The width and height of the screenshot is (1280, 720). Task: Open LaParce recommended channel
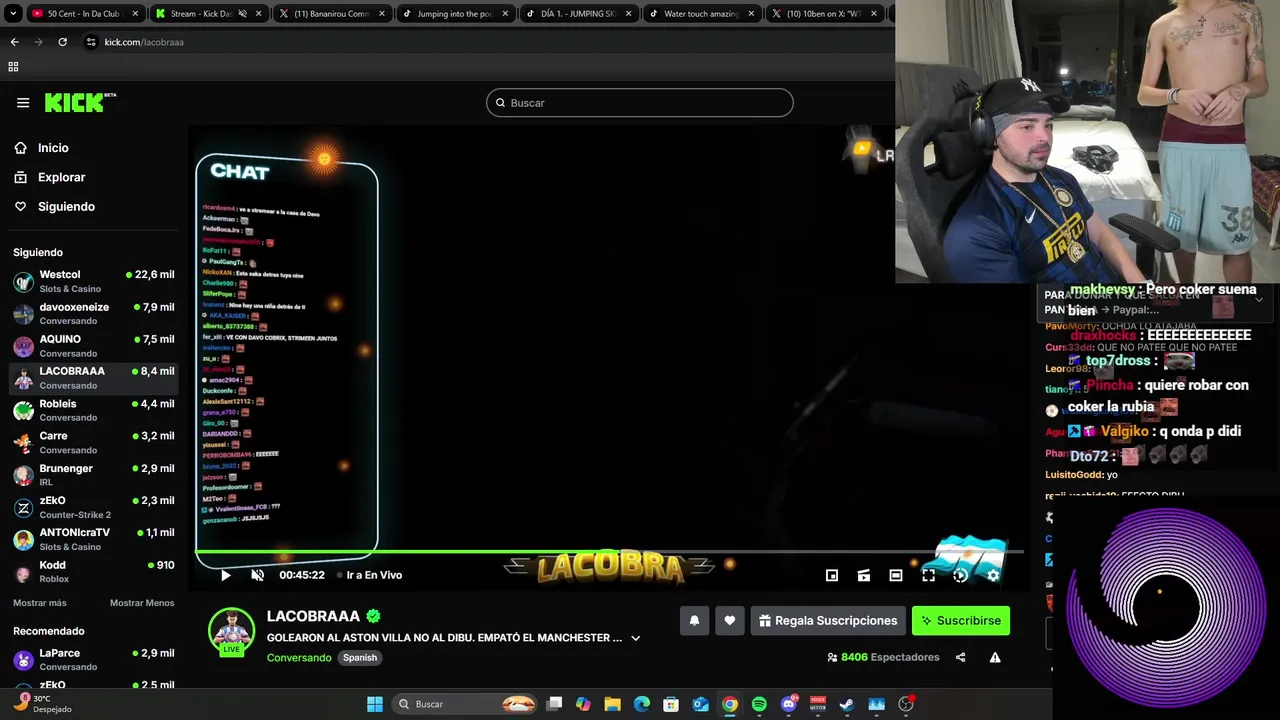coord(94,659)
